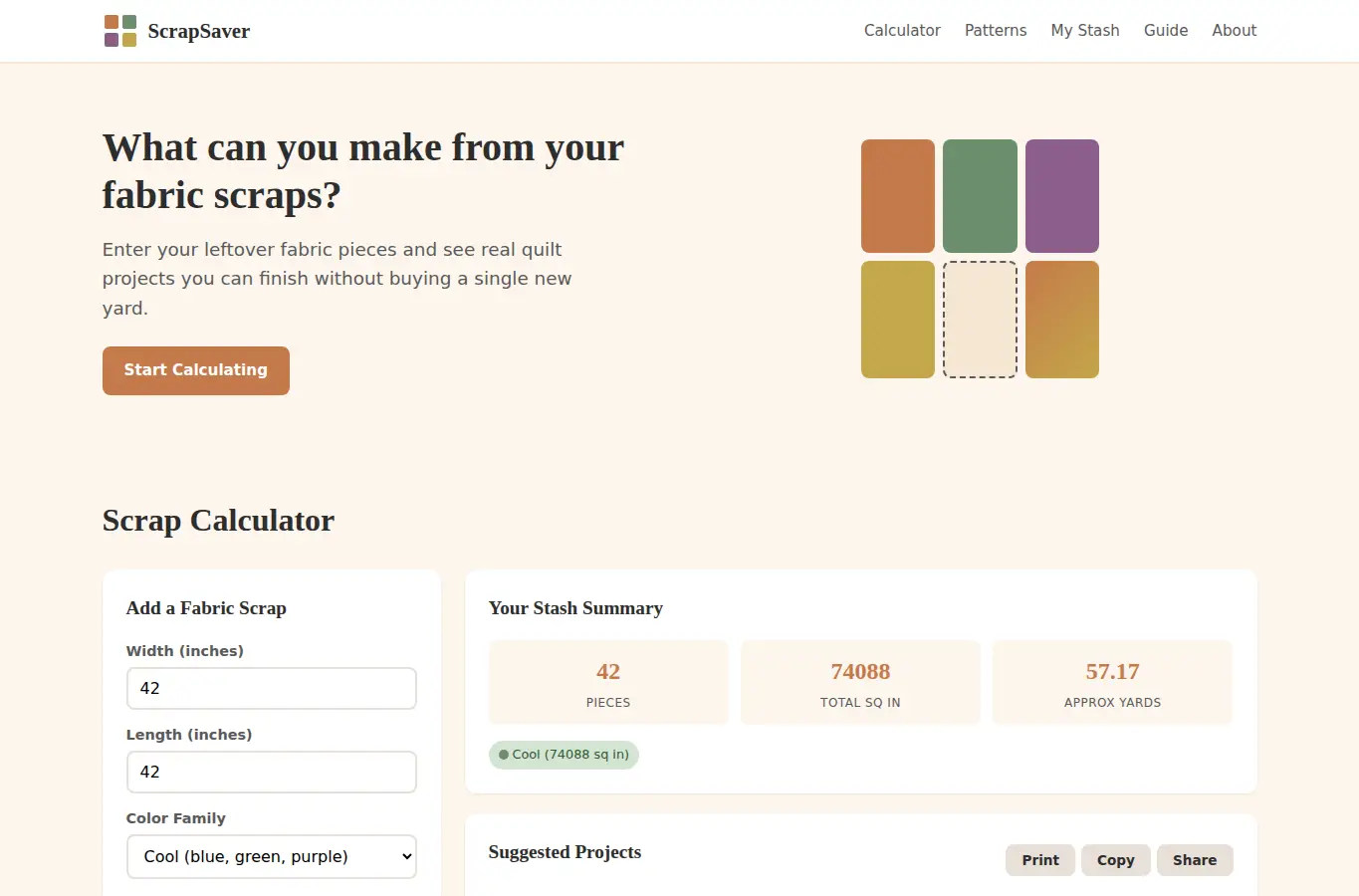
Task: Click the Start Calculating button
Action: (x=196, y=370)
